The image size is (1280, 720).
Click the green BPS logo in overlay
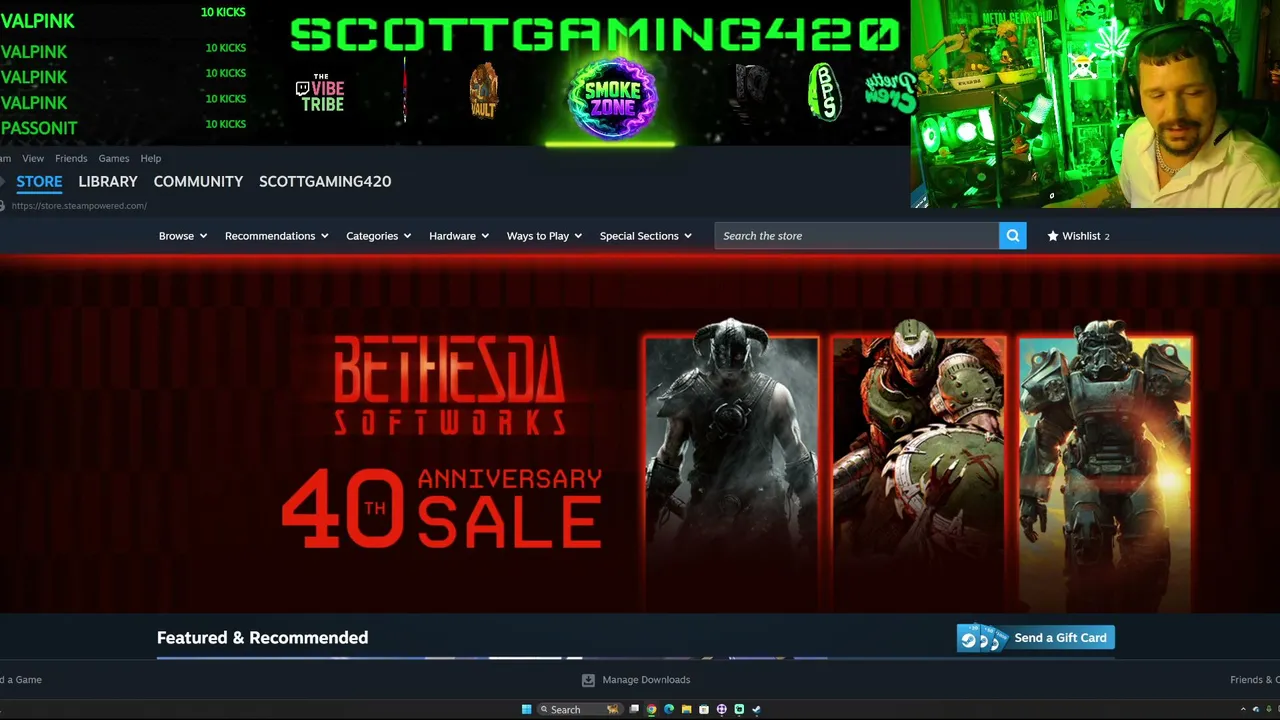(x=824, y=92)
